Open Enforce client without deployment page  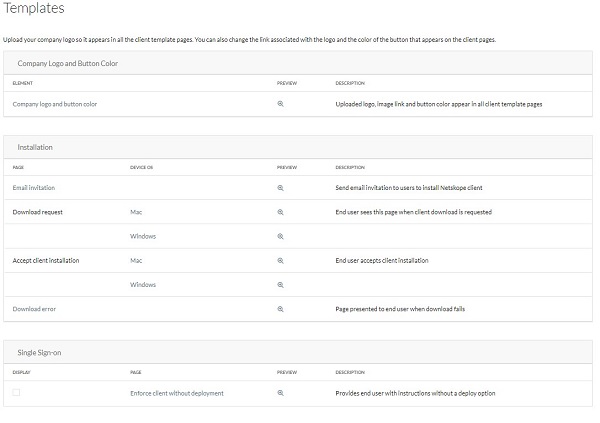177,393
